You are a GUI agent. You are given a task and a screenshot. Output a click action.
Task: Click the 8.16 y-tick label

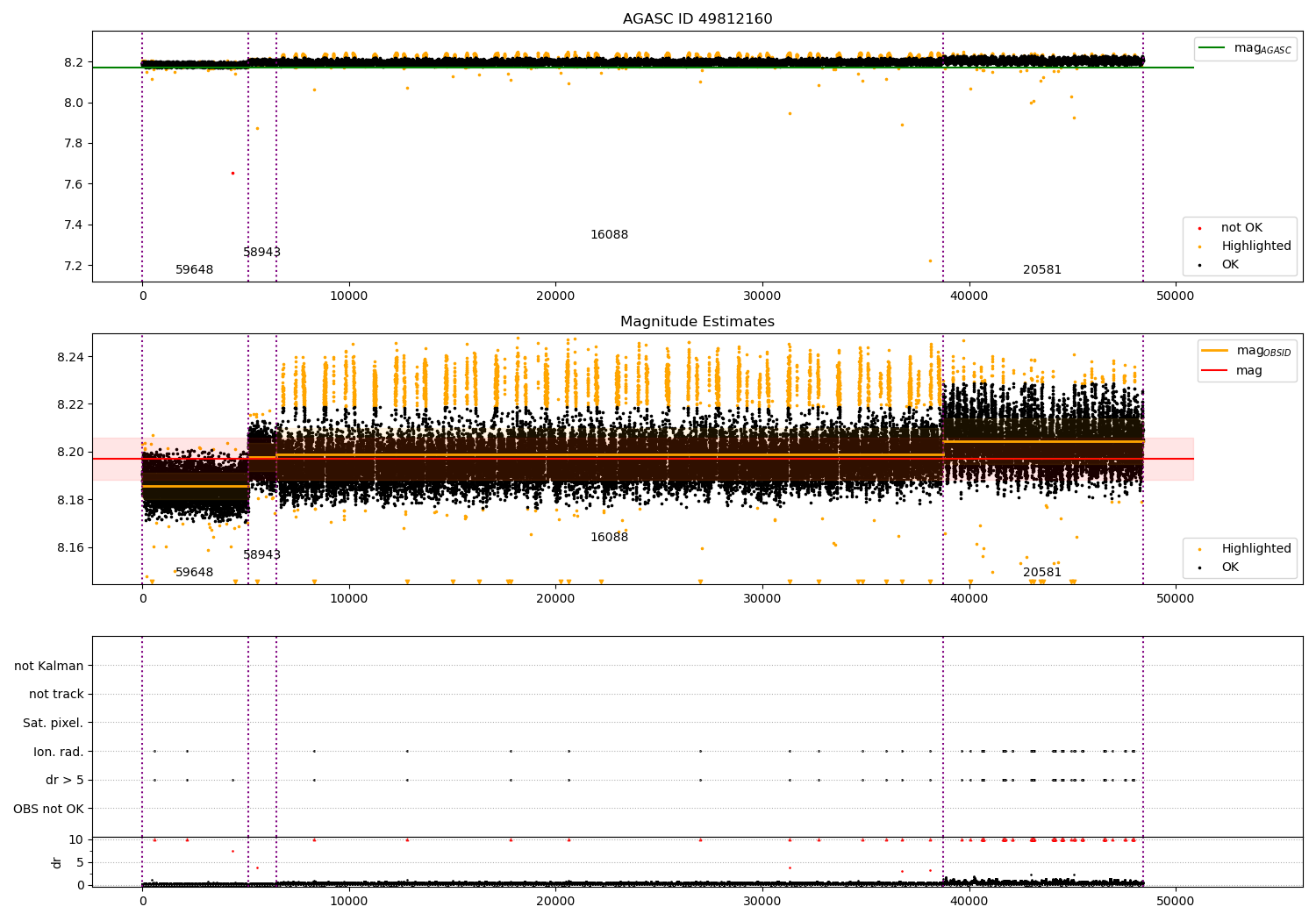pyautogui.click(x=70, y=548)
